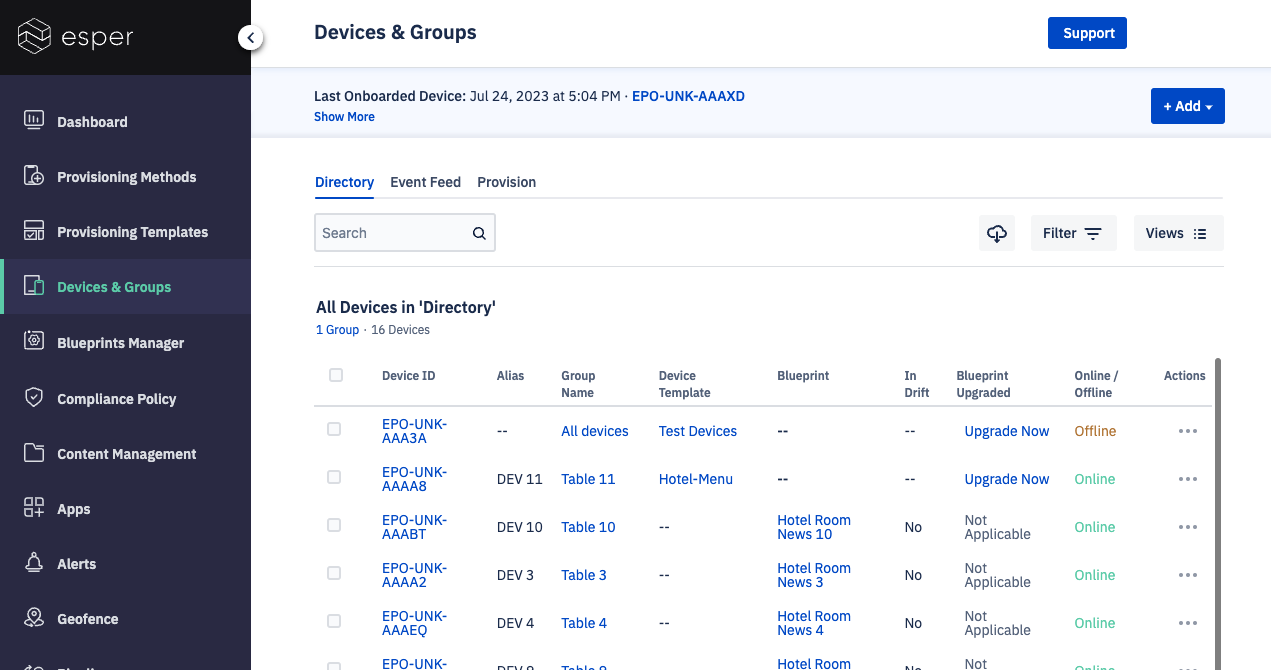The image size is (1271, 670).
Task: Click the Apps sidebar icon
Action: tap(34, 508)
